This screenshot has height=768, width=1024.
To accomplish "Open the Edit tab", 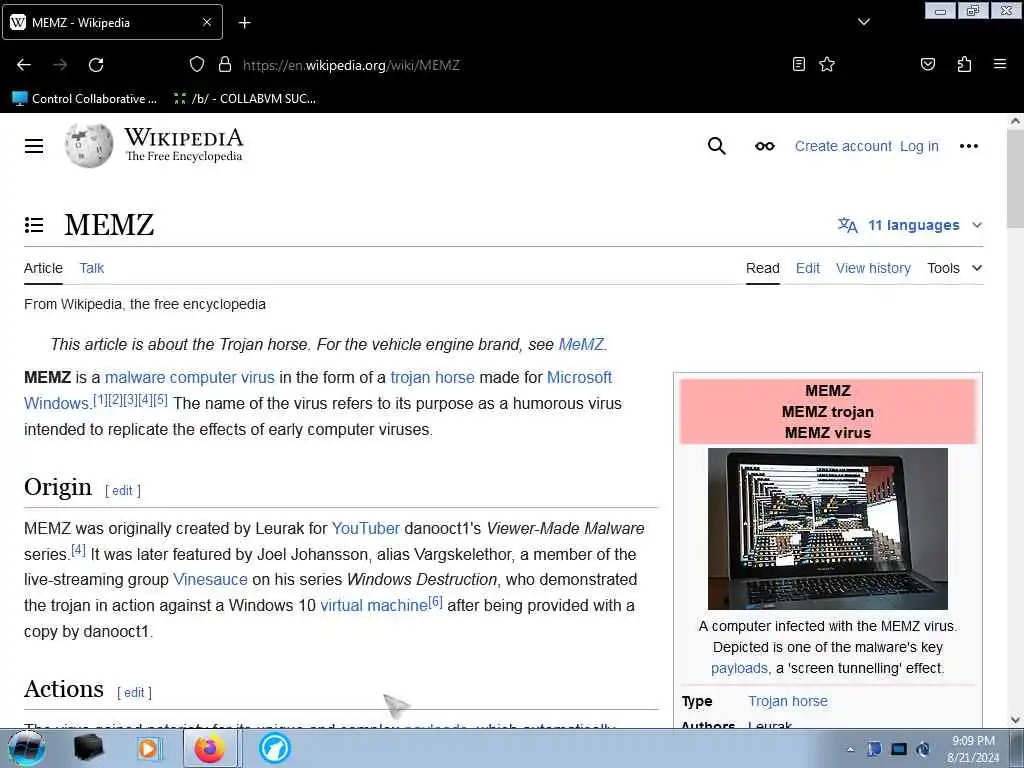I will pos(807,268).
